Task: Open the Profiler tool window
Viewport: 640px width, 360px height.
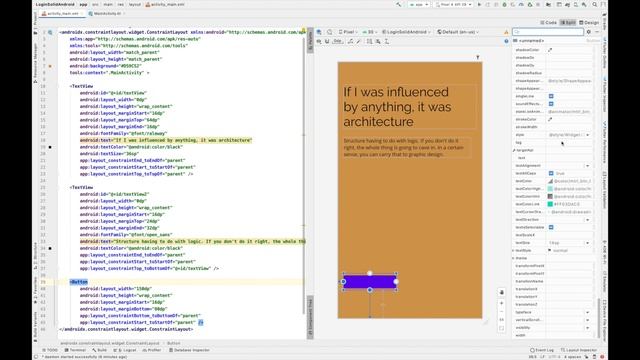Action: (152, 350)
